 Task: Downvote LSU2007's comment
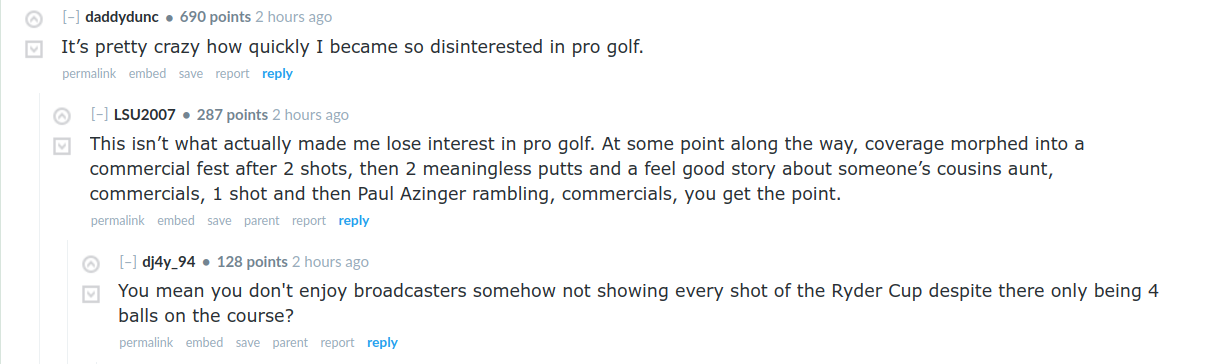[x=61, y=147]
